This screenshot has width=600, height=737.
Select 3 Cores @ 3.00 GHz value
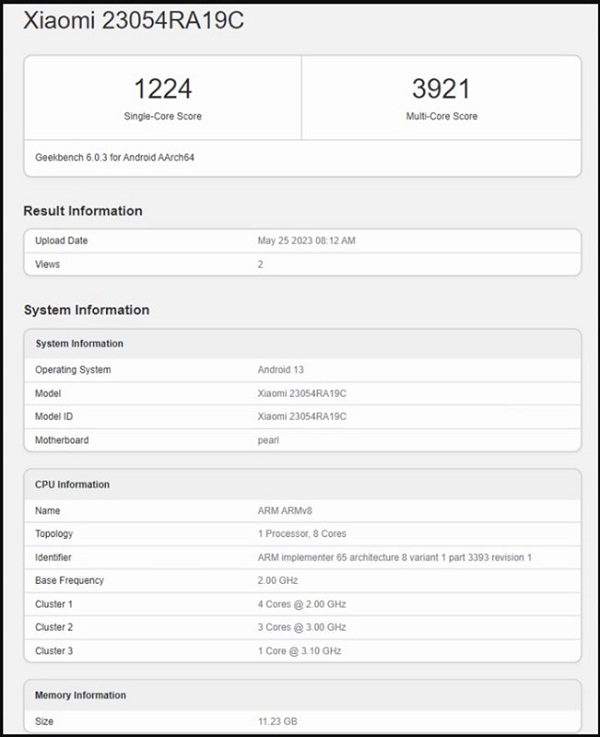(302, 627)
